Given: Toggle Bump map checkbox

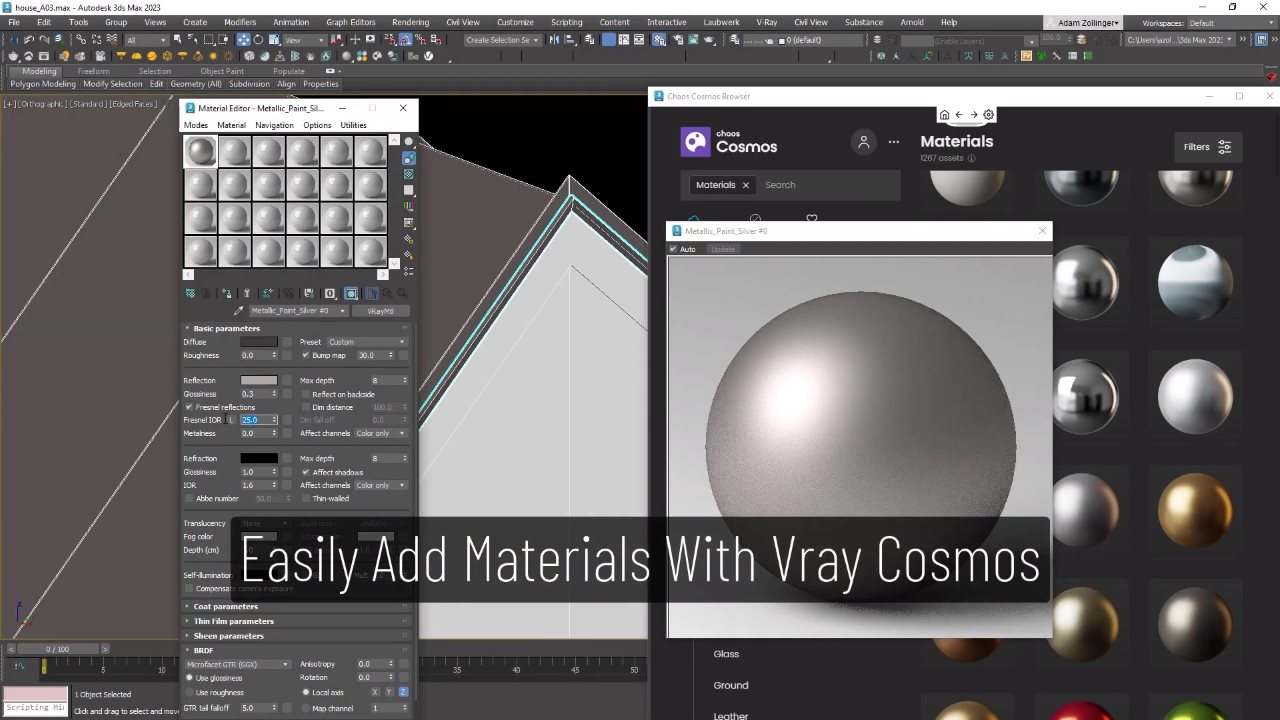Looking at the screenshot, I should [305, 355].
